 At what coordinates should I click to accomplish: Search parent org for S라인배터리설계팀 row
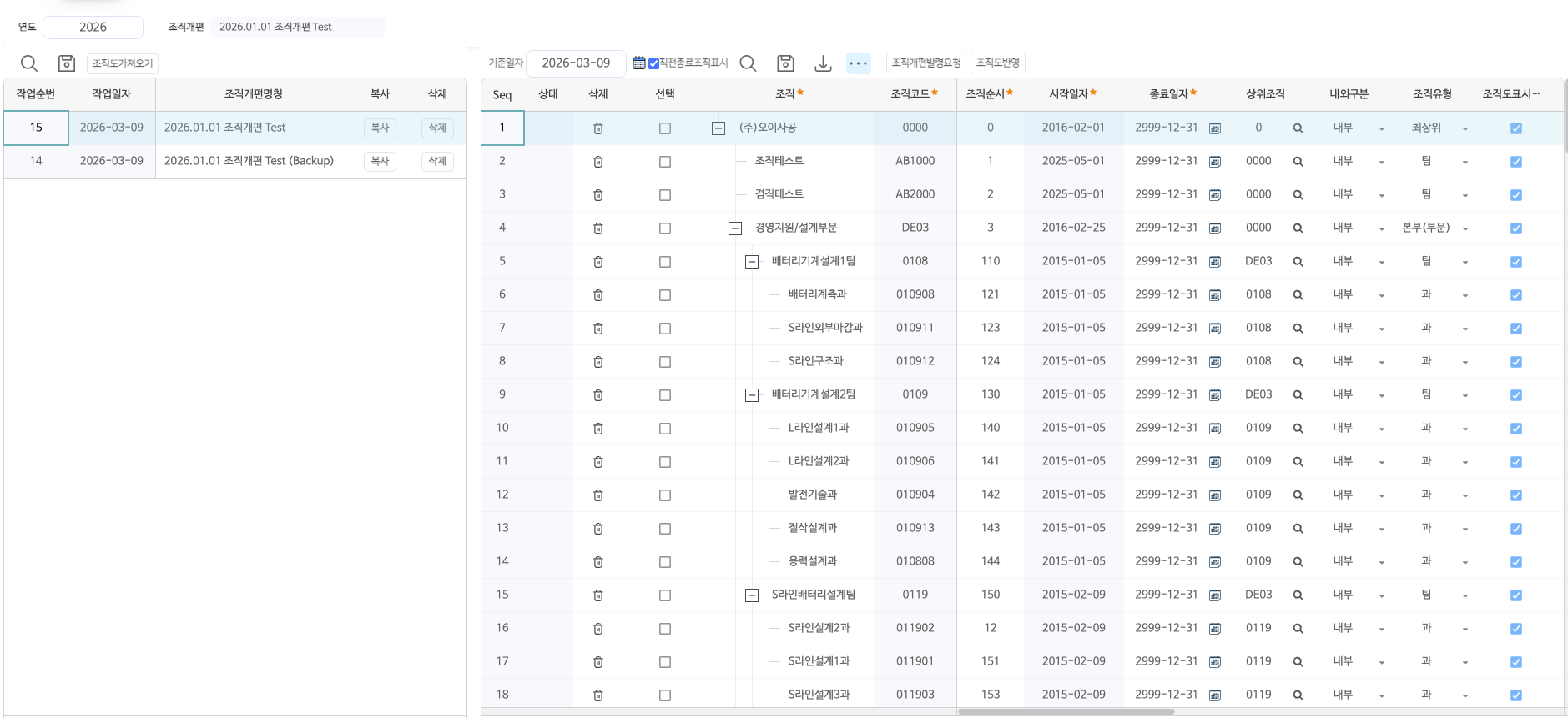click(1298, 595)
